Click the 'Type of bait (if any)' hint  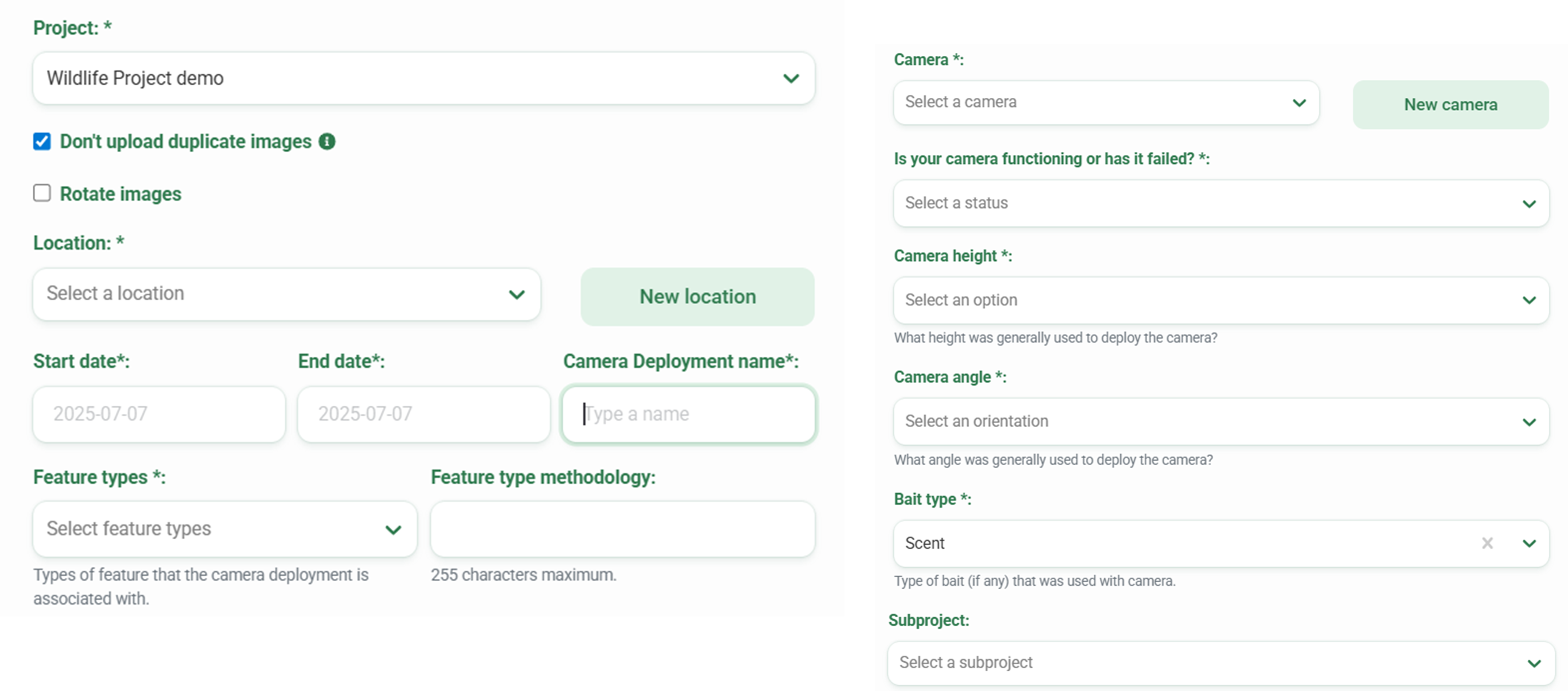(1035, 581)
